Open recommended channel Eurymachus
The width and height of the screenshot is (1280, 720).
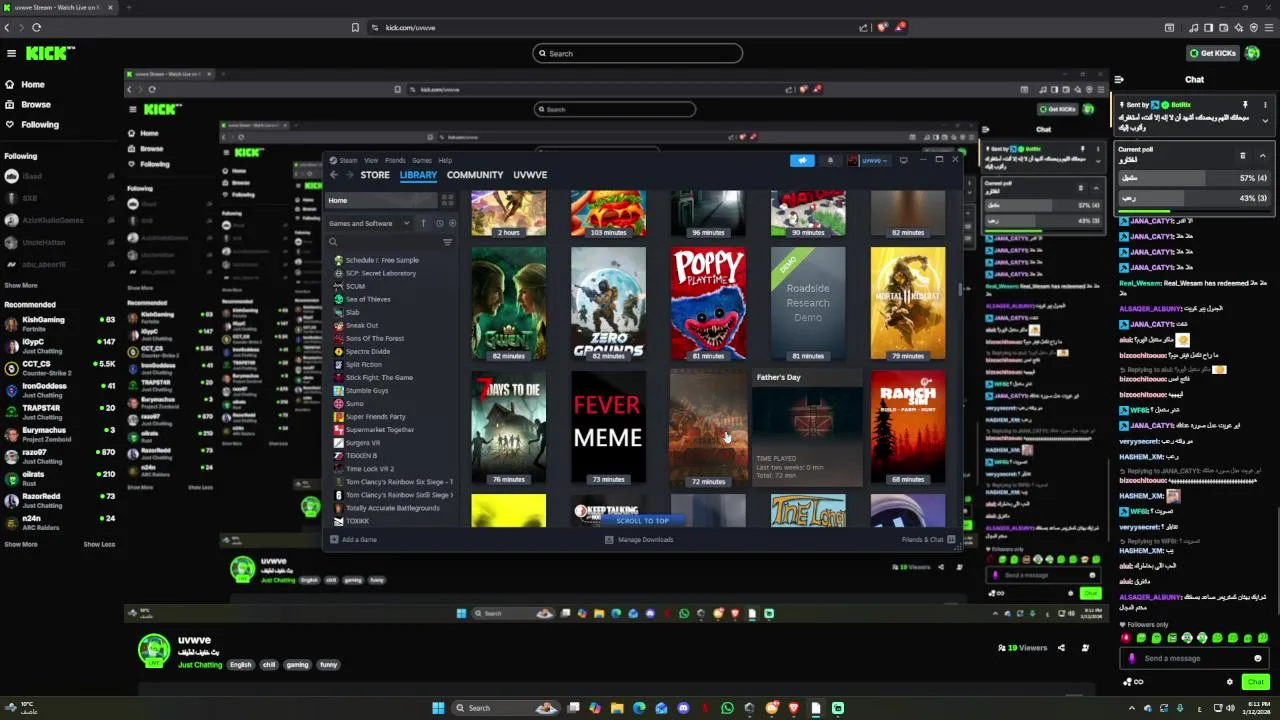click(x=58, y=434)
